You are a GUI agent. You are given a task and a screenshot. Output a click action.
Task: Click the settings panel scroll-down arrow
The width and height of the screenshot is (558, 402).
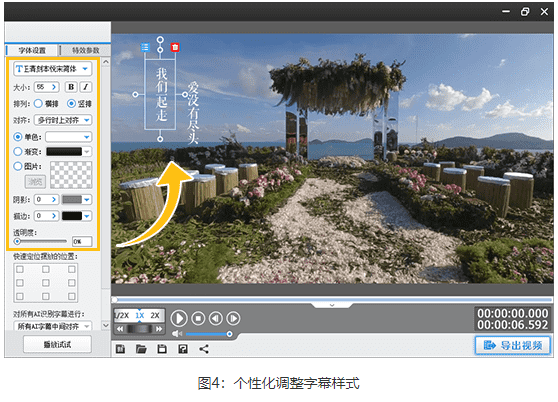(106, 325)
